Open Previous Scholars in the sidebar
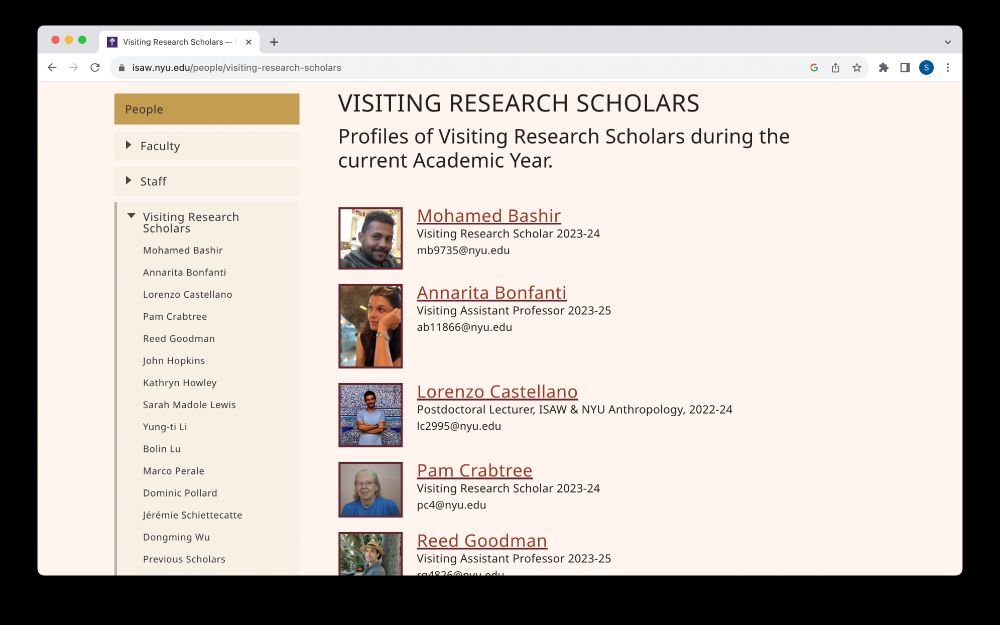Screen dimensions: 1000x625 tap(184, 559)
